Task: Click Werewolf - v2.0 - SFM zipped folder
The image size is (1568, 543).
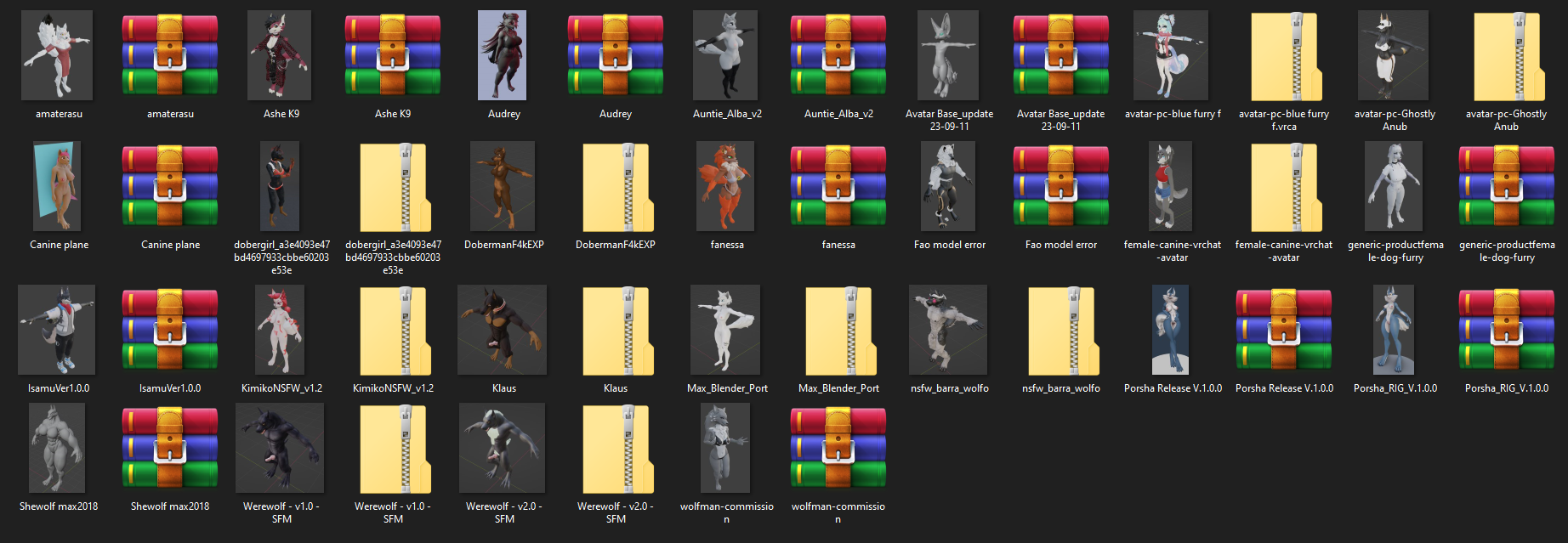Action: [x=619, y=449]
